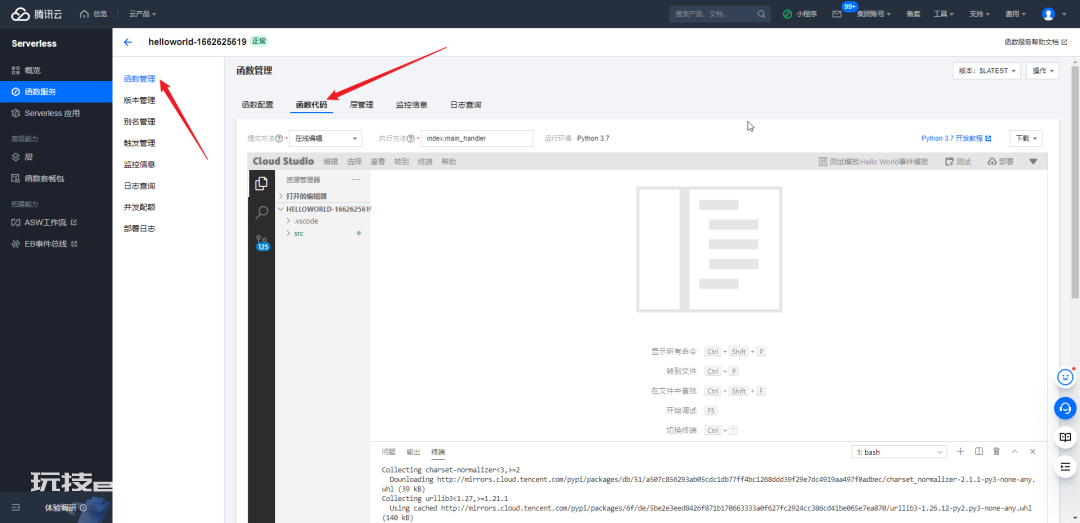1080x523 pixels.
Task: Open the Explorer files icon in Cloud Studio
Action: click(262, 183)
